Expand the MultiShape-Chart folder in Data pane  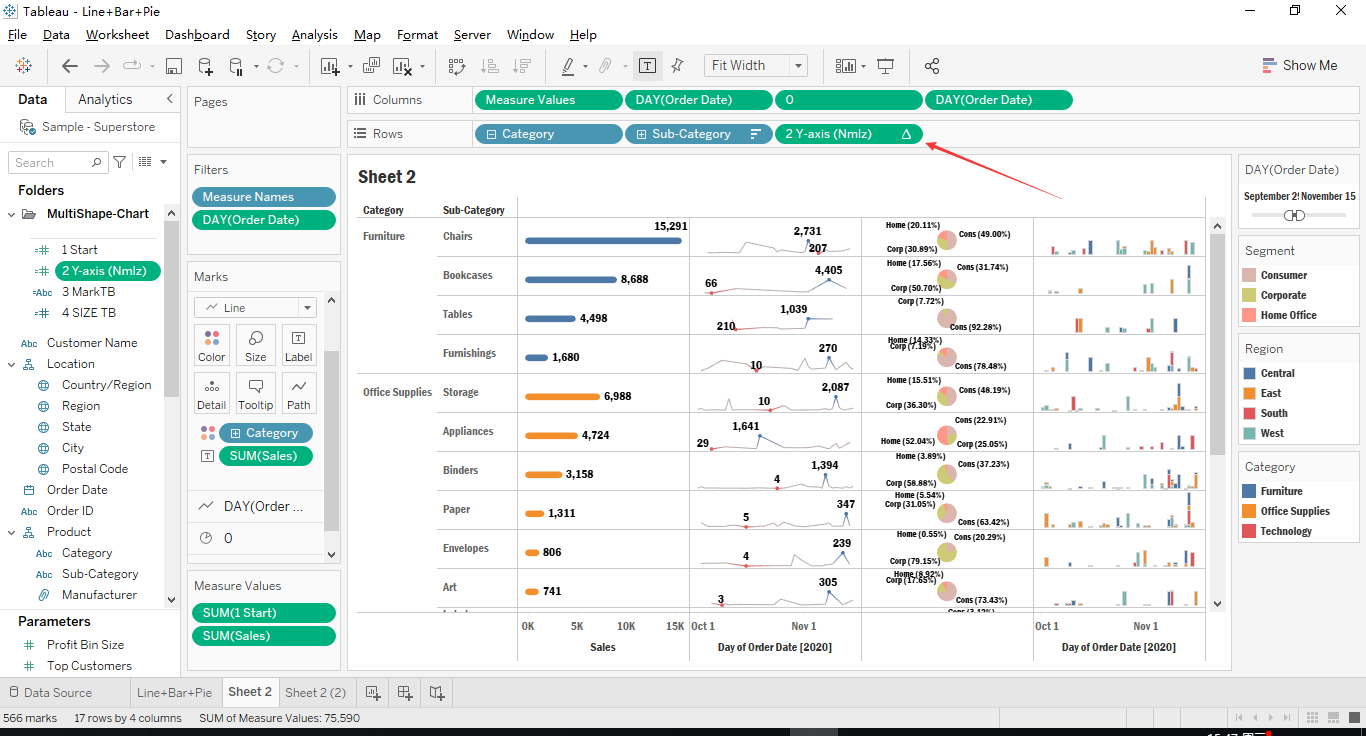pyautogui.click(x=11, y=213)
